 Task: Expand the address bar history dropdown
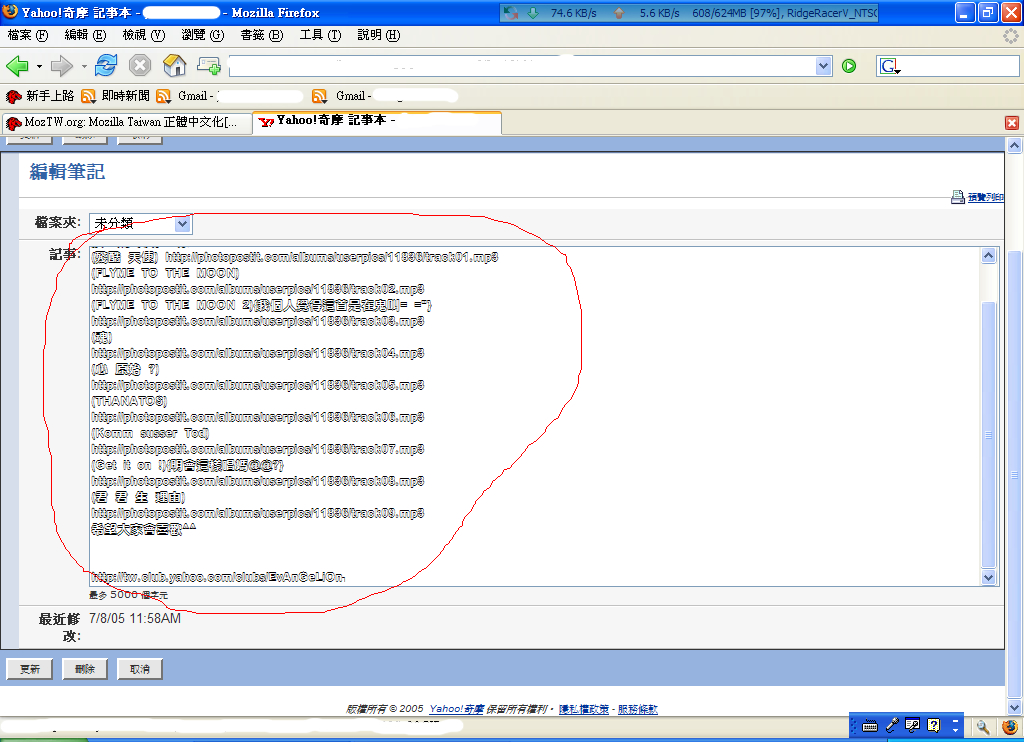click(x=824, y=66)
